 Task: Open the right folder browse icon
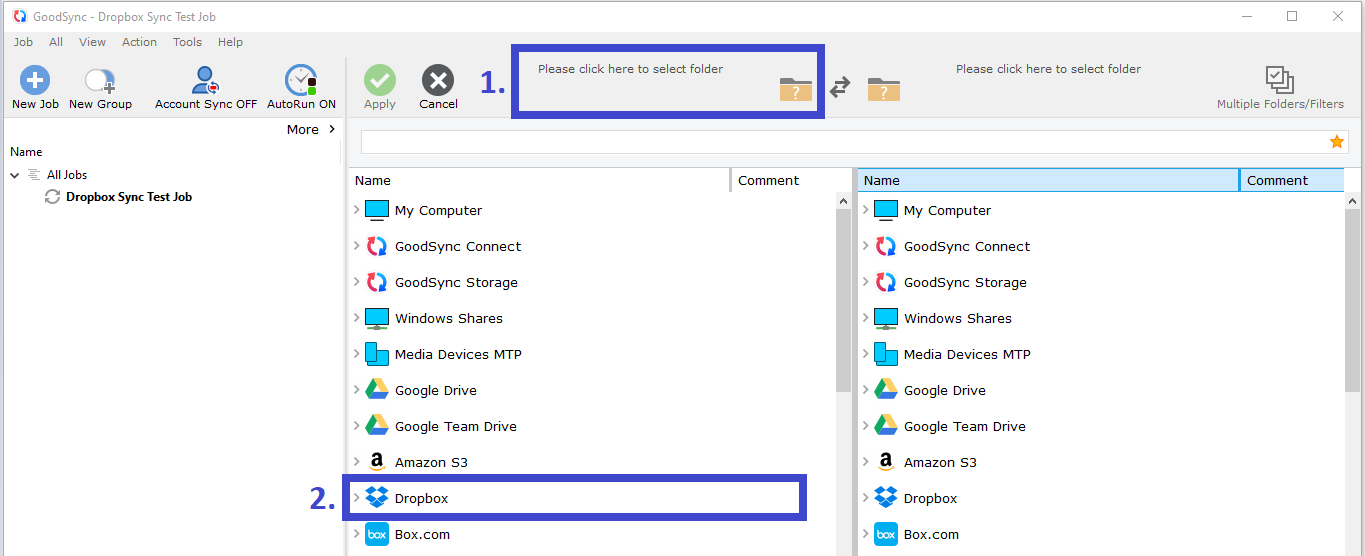pyautogui.click(x=883, y=89)
